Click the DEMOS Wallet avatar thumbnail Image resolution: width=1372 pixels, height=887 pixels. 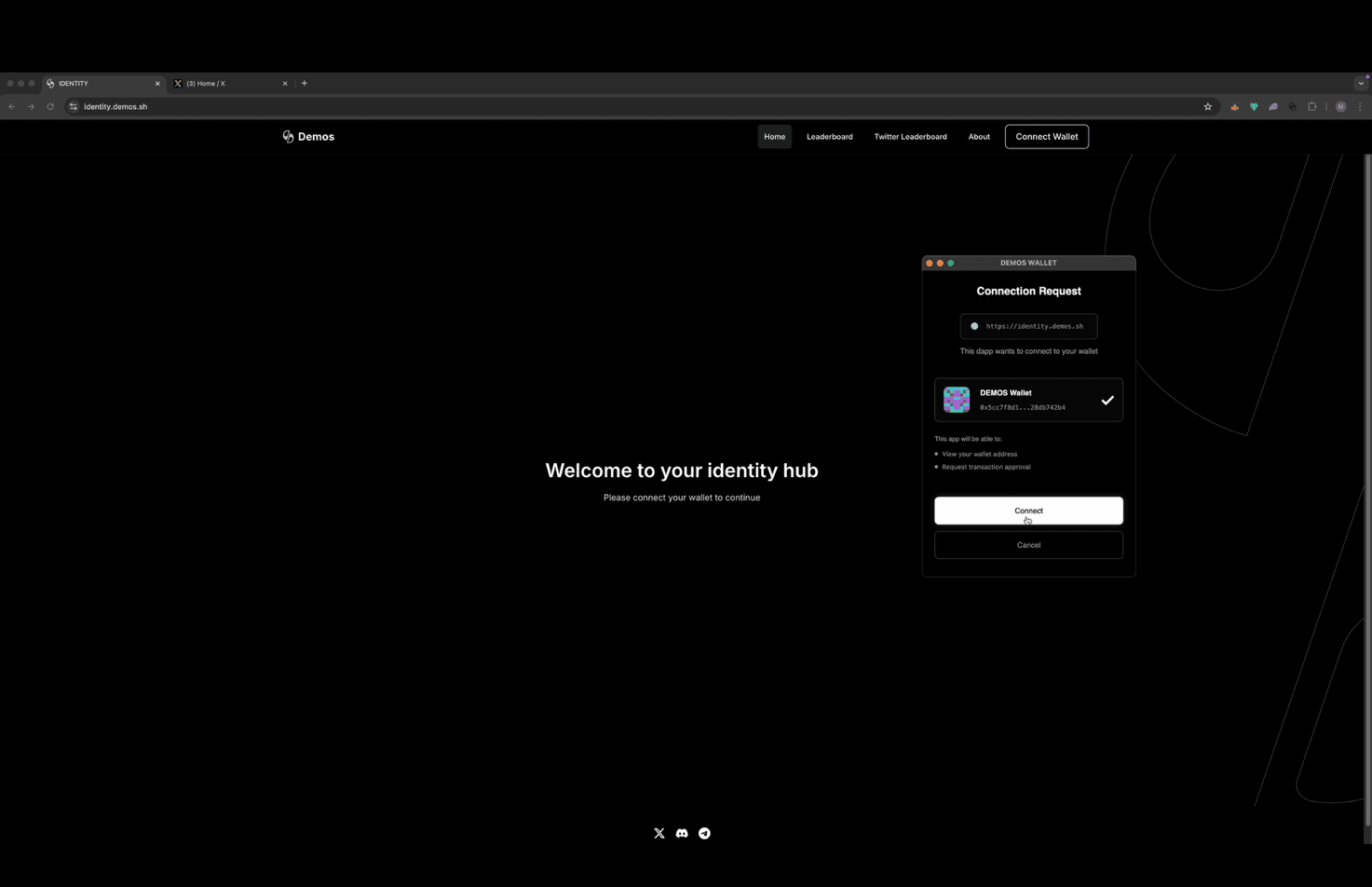(x=957, y=399)
